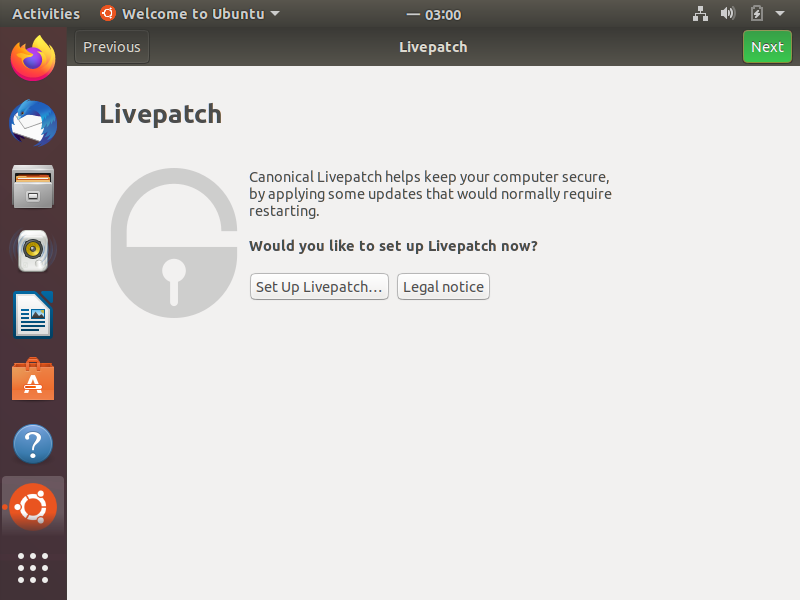Continue with the green Next button
800x600 pixels.
pos(767,47)
